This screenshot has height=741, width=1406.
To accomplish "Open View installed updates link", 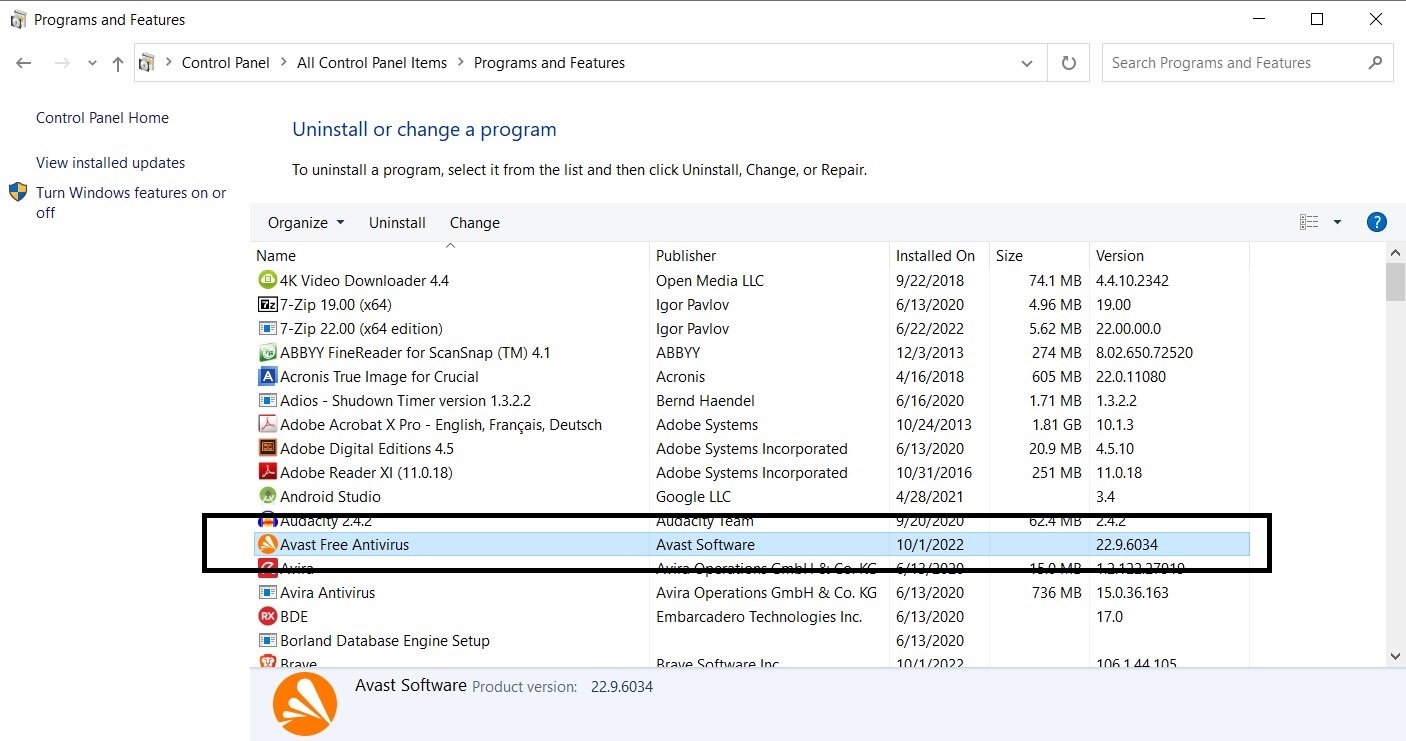I will (111, 162).
